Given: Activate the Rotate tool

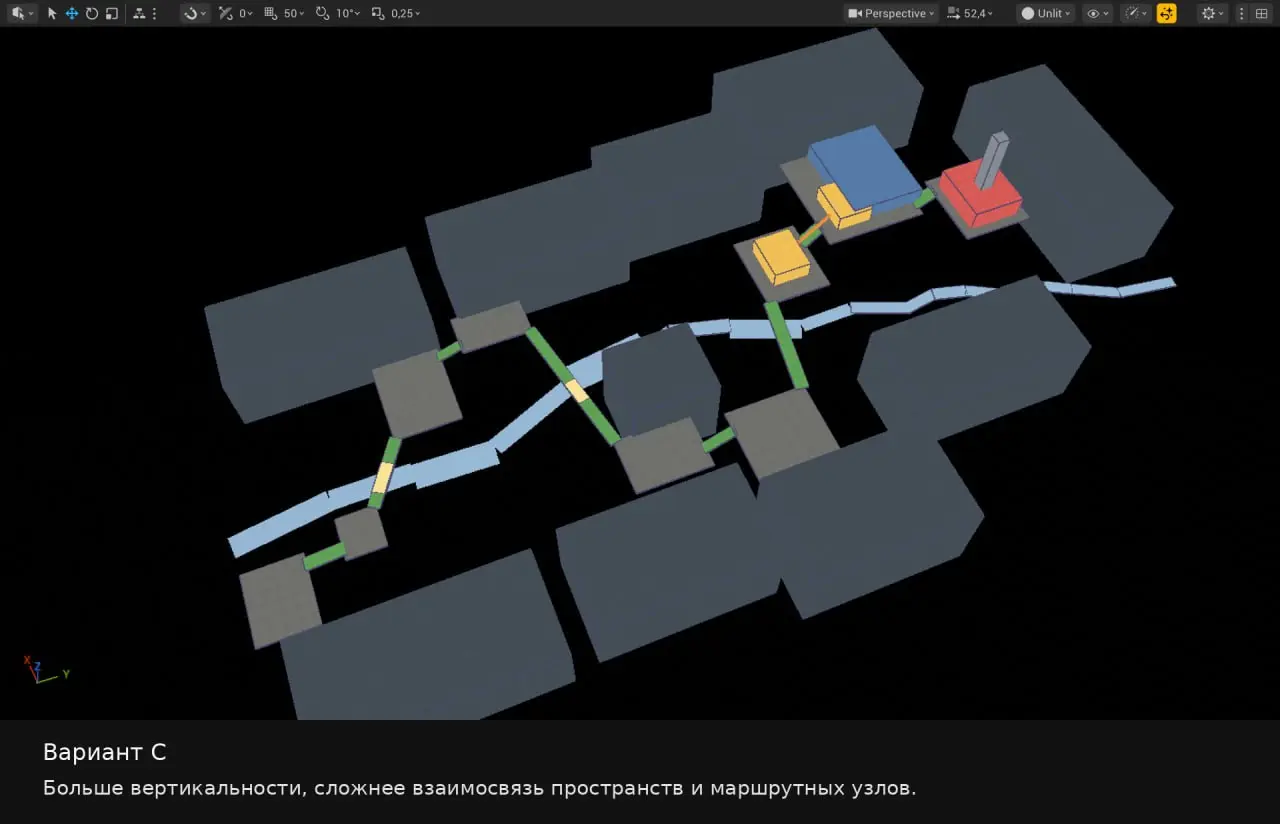Looking at the screenshot, I should coord(92,14).
